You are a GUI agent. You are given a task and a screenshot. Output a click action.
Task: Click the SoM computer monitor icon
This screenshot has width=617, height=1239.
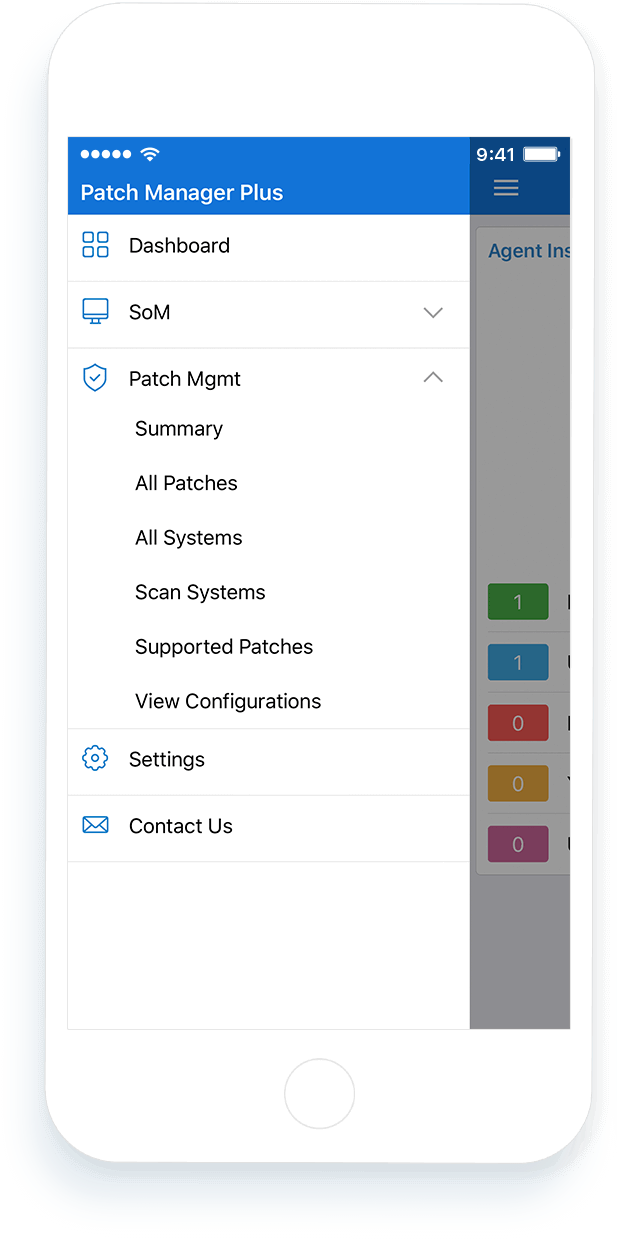click(x=94, y=311)
